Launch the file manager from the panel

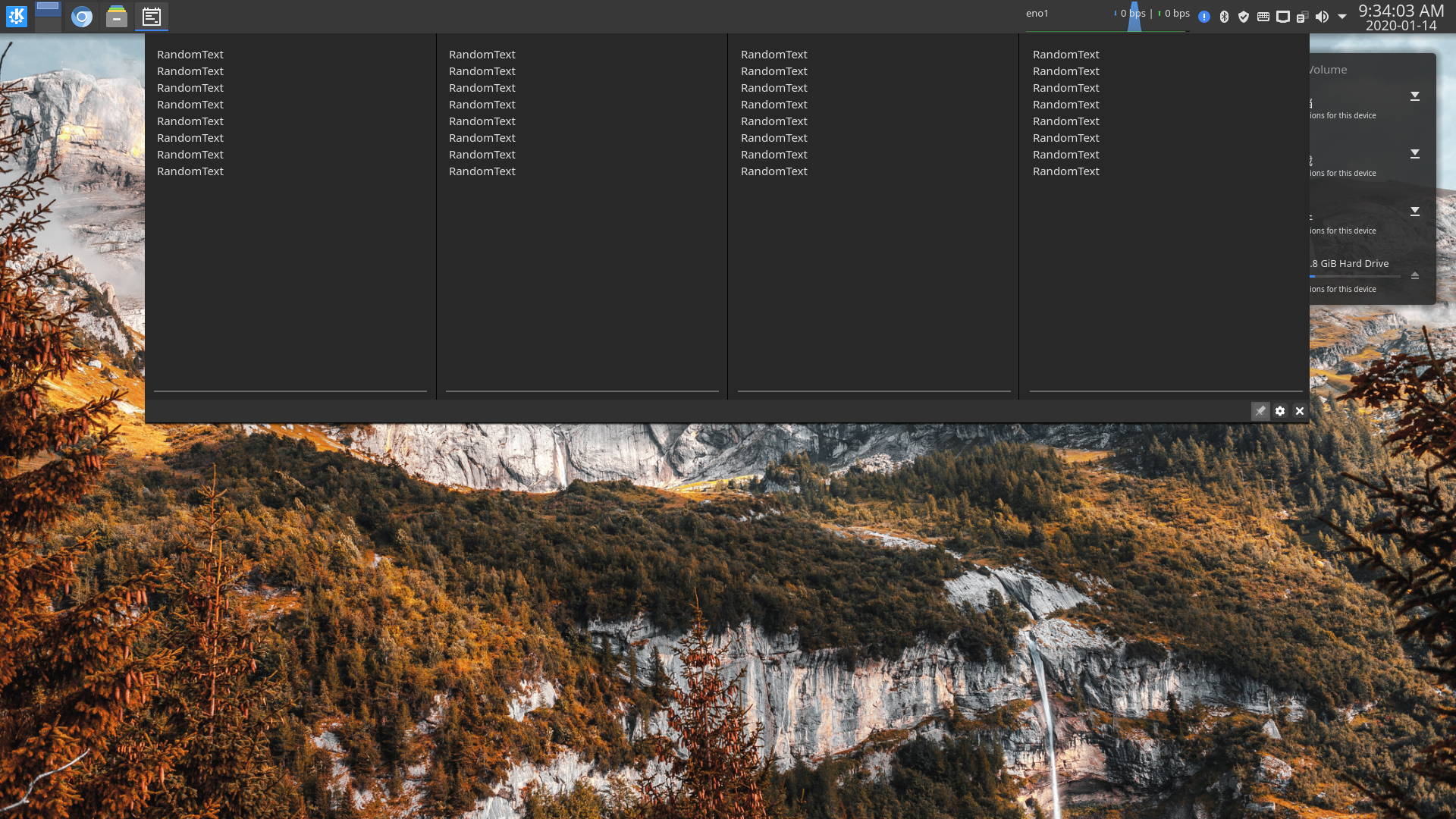click(116, 16)
